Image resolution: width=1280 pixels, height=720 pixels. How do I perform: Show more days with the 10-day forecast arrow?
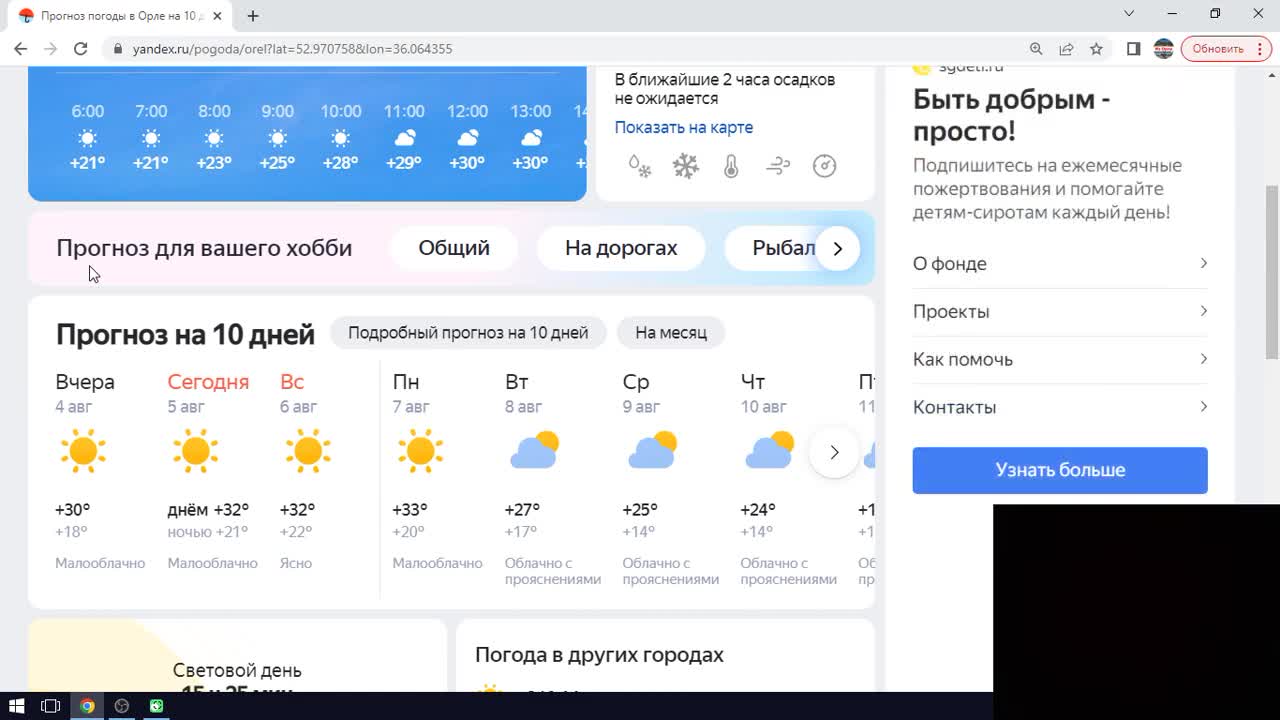click(834, 452)
